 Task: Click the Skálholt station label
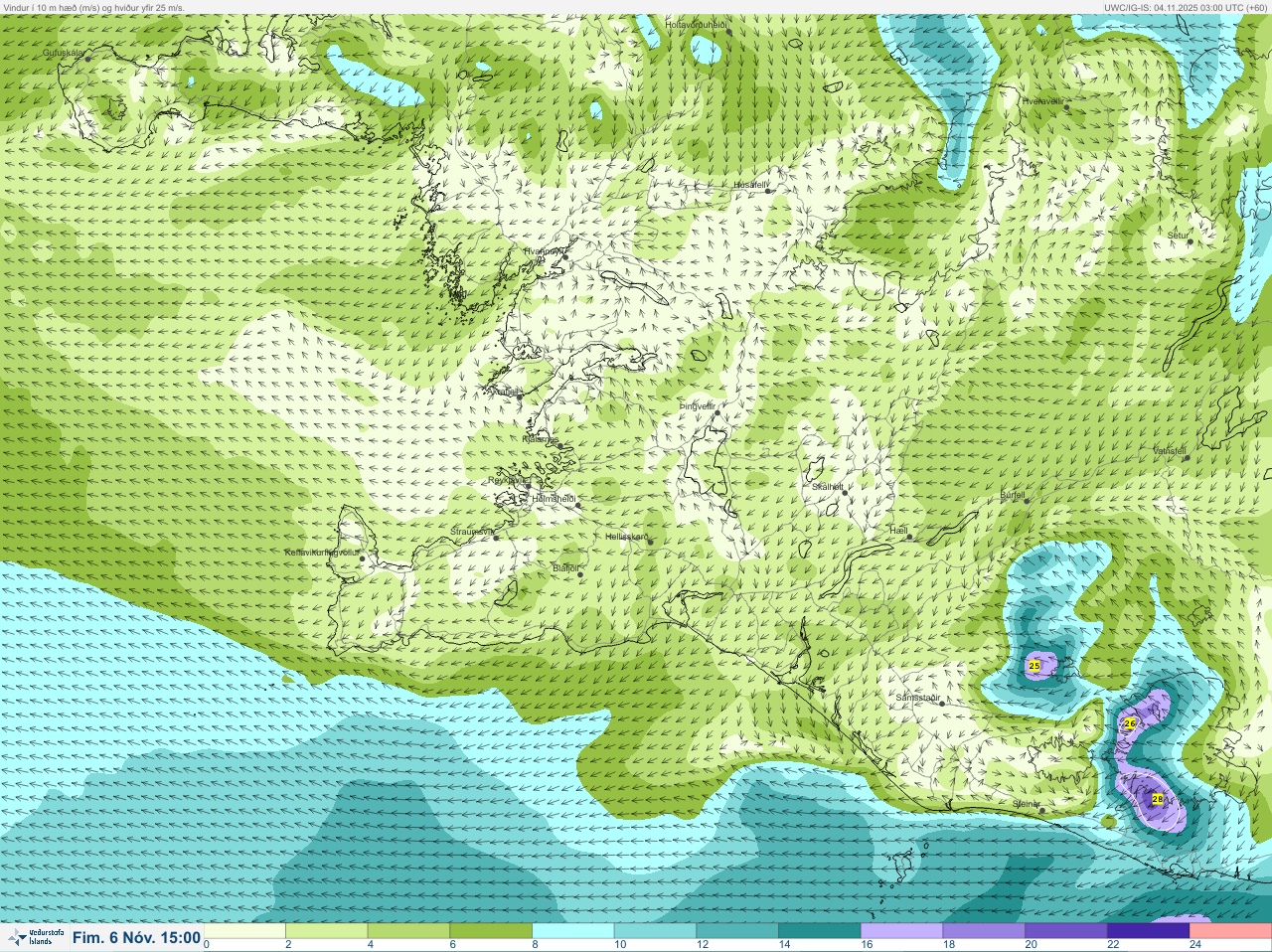tap(828, 486)
